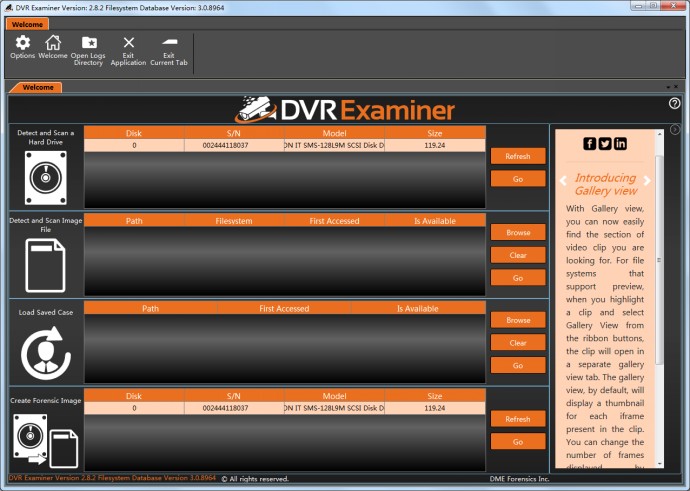Click DVR Examiner version footer text
The image size is (690, 491).
click(112, 478)
